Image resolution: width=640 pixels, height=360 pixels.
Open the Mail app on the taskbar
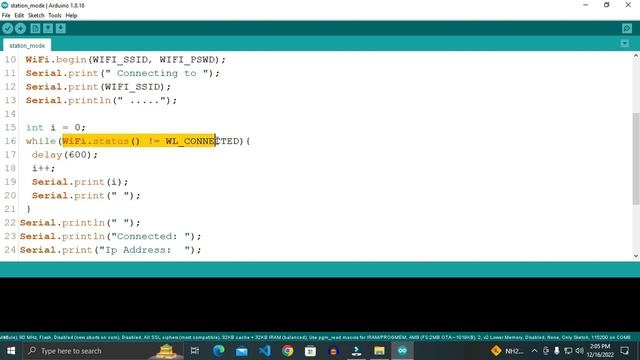[x=242, y=351]
